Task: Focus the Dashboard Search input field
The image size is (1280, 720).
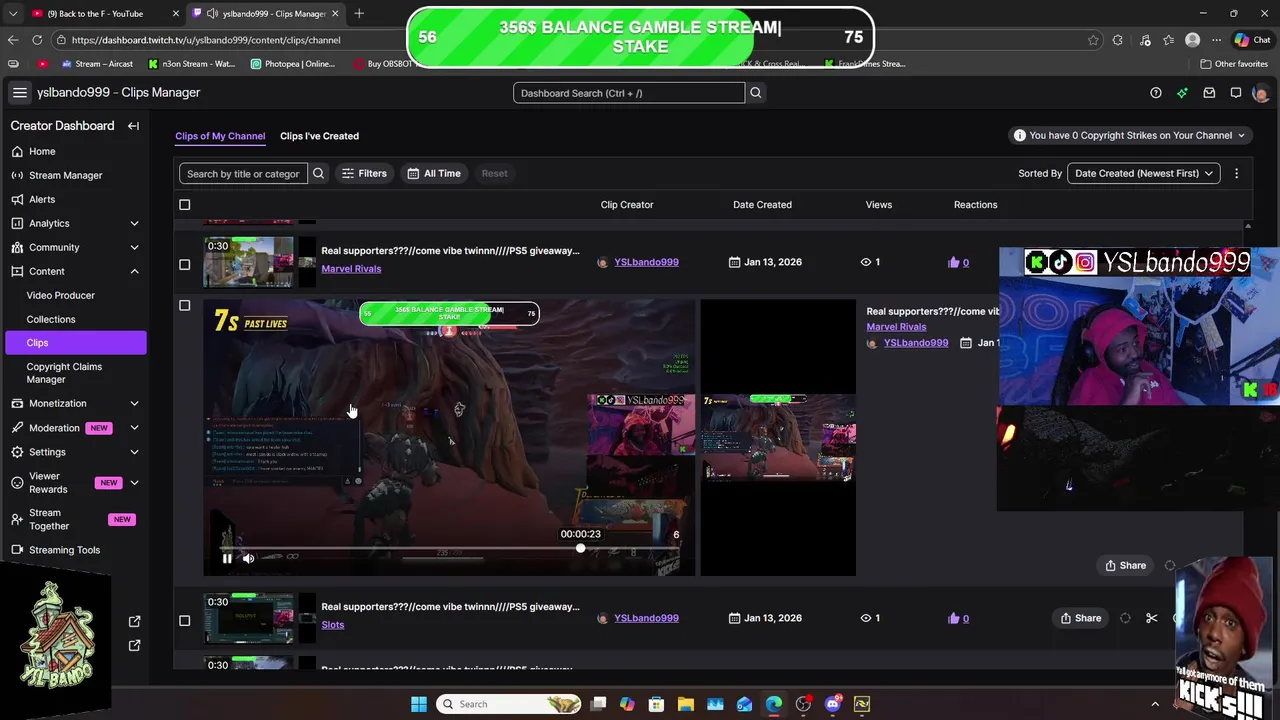Action: pyautogui.click(x=629, y=93)
